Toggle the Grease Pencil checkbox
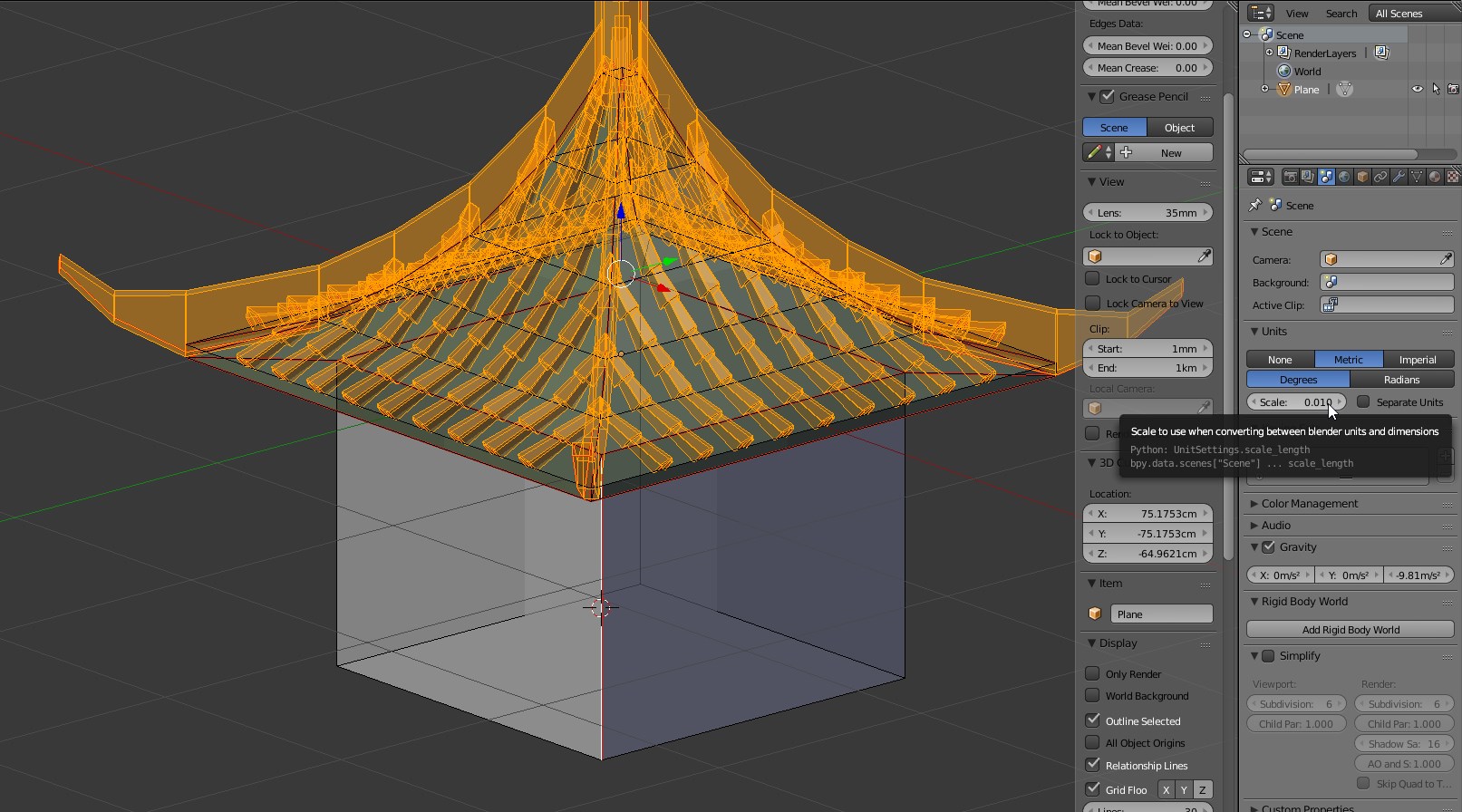1462x812 pixels. point(1108,96)
